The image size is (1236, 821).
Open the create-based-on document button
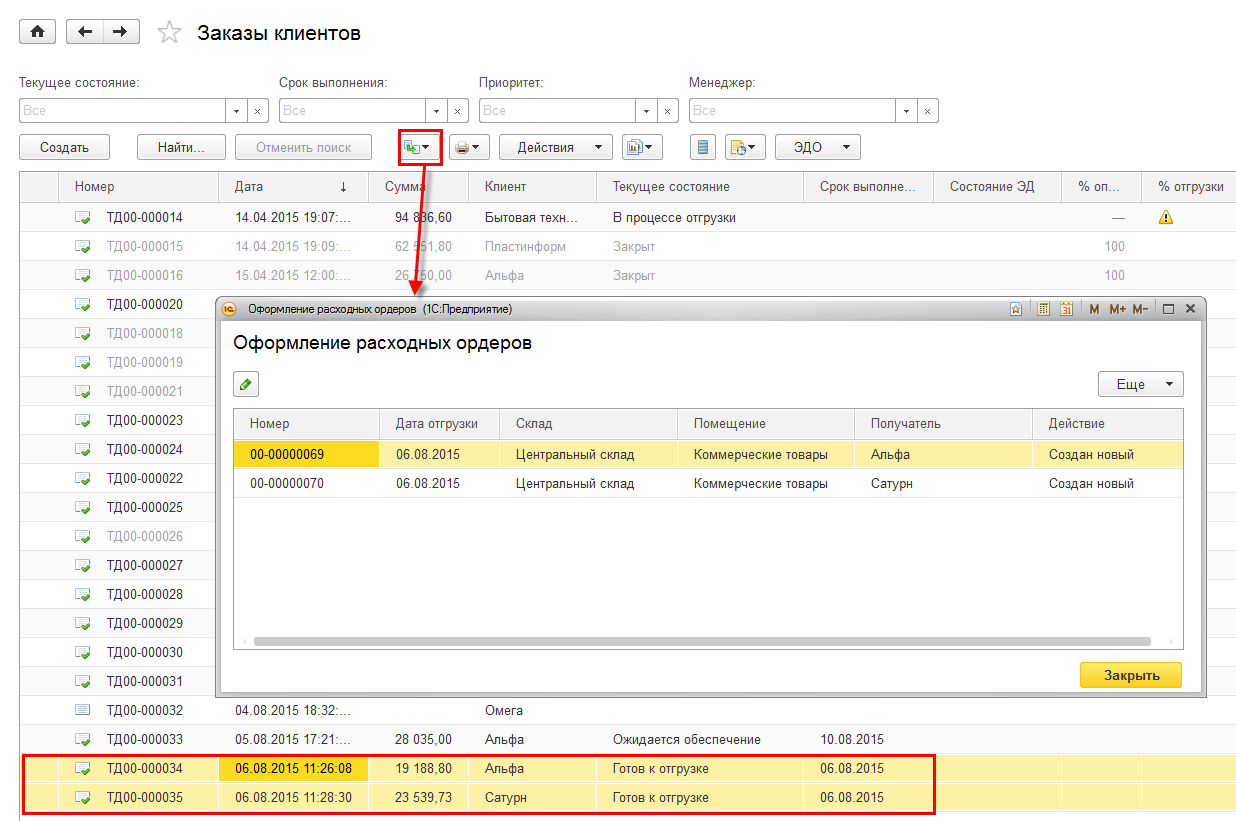click(420, 147)
